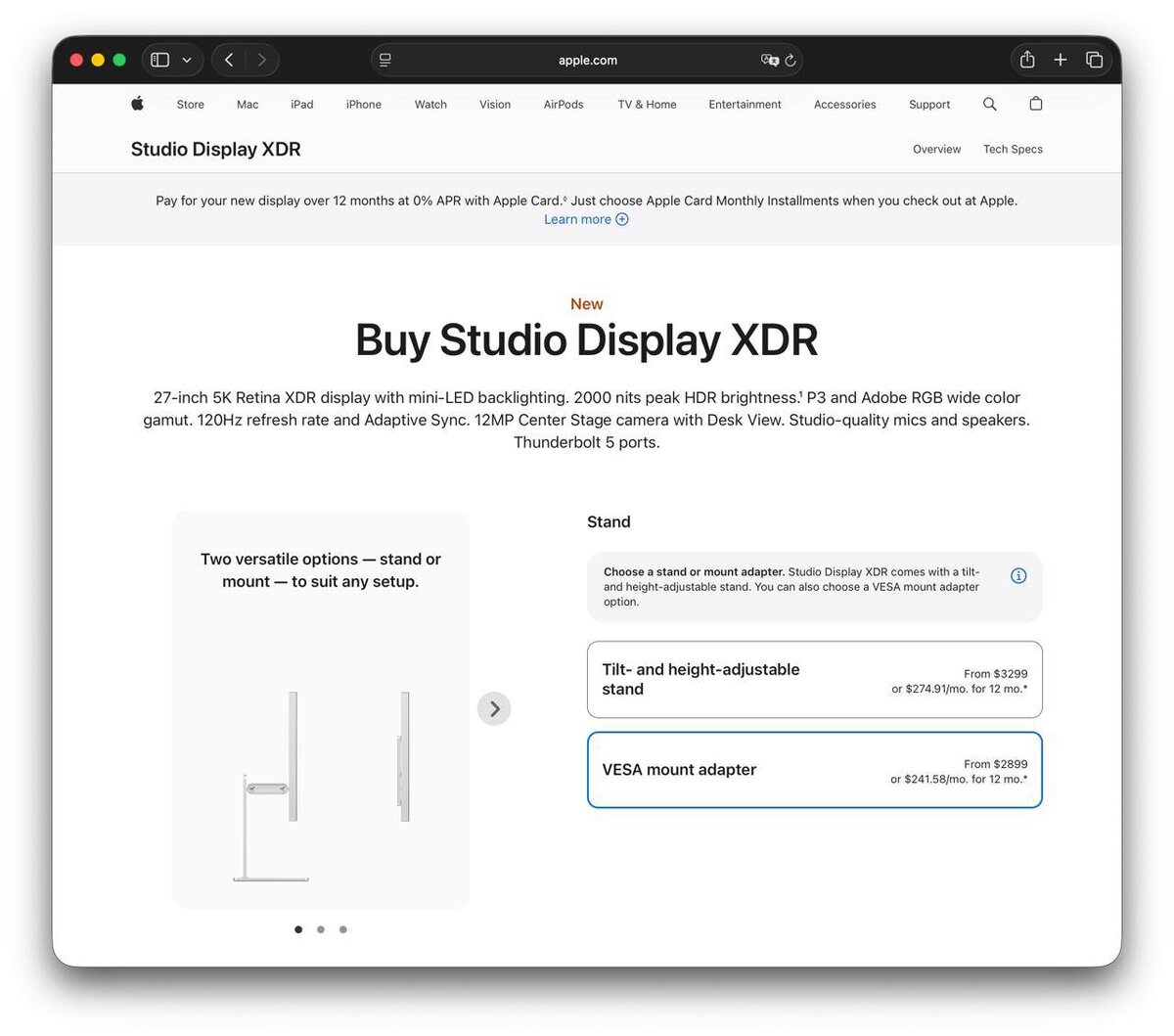Open the sidebar dropdown chevron

tap(187, 60)
